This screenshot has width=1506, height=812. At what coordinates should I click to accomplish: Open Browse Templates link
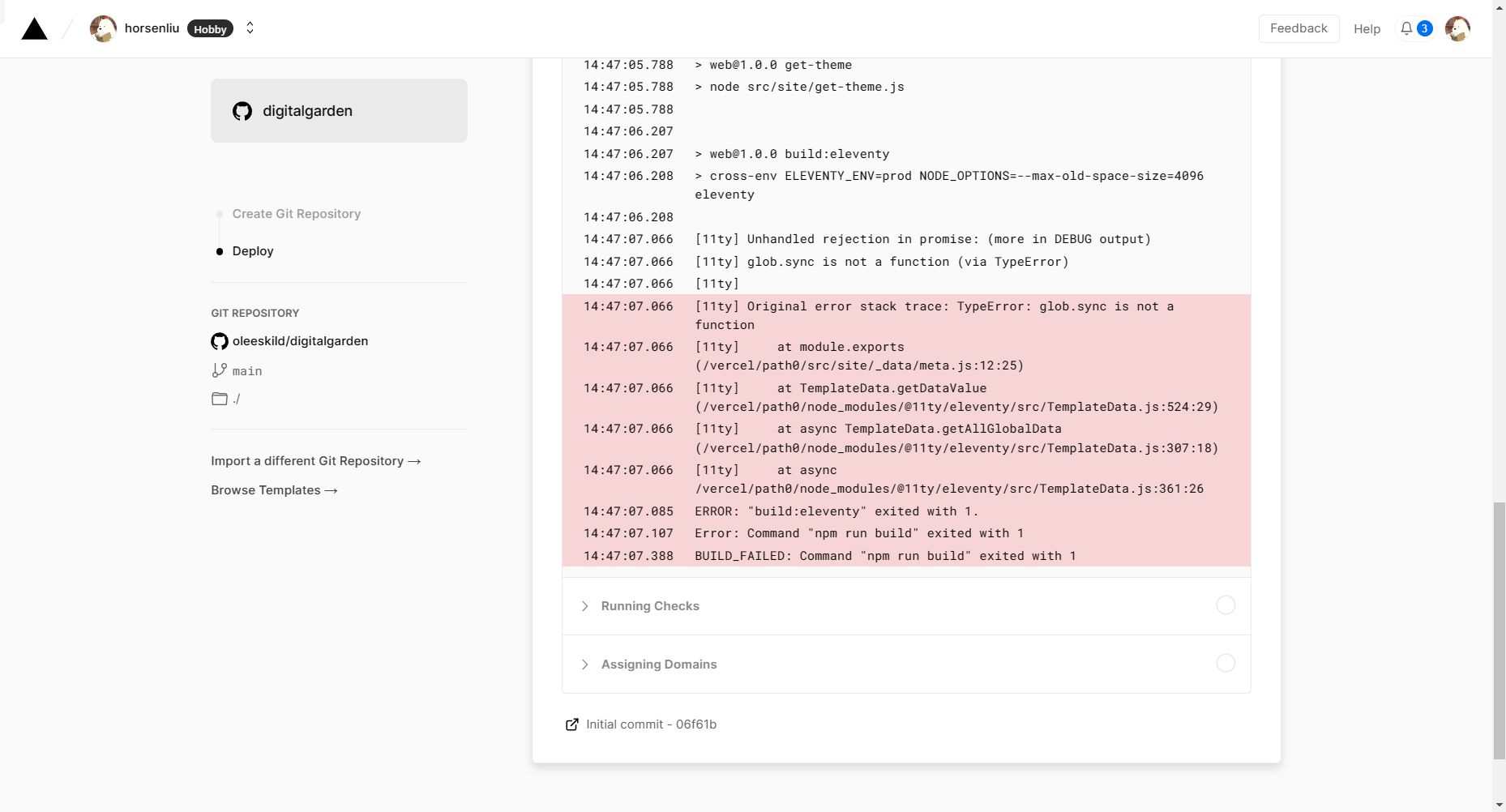(x=274, y=490)
